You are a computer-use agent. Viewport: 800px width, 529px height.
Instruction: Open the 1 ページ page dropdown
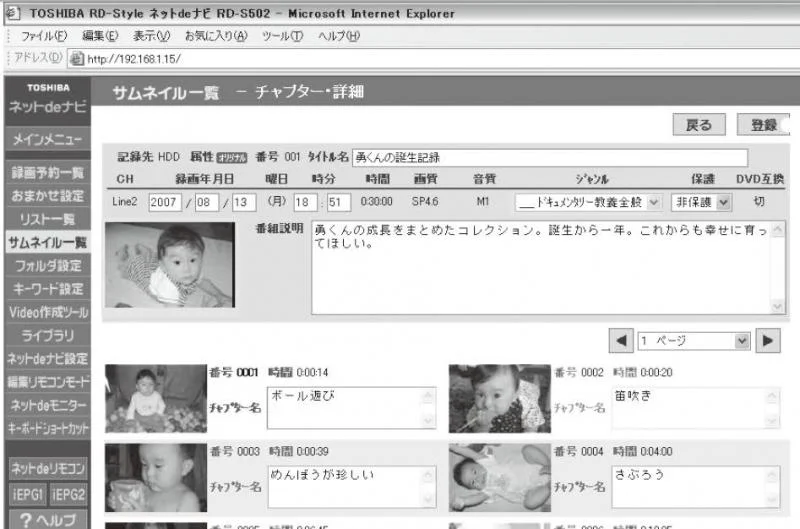coord(694,341)
